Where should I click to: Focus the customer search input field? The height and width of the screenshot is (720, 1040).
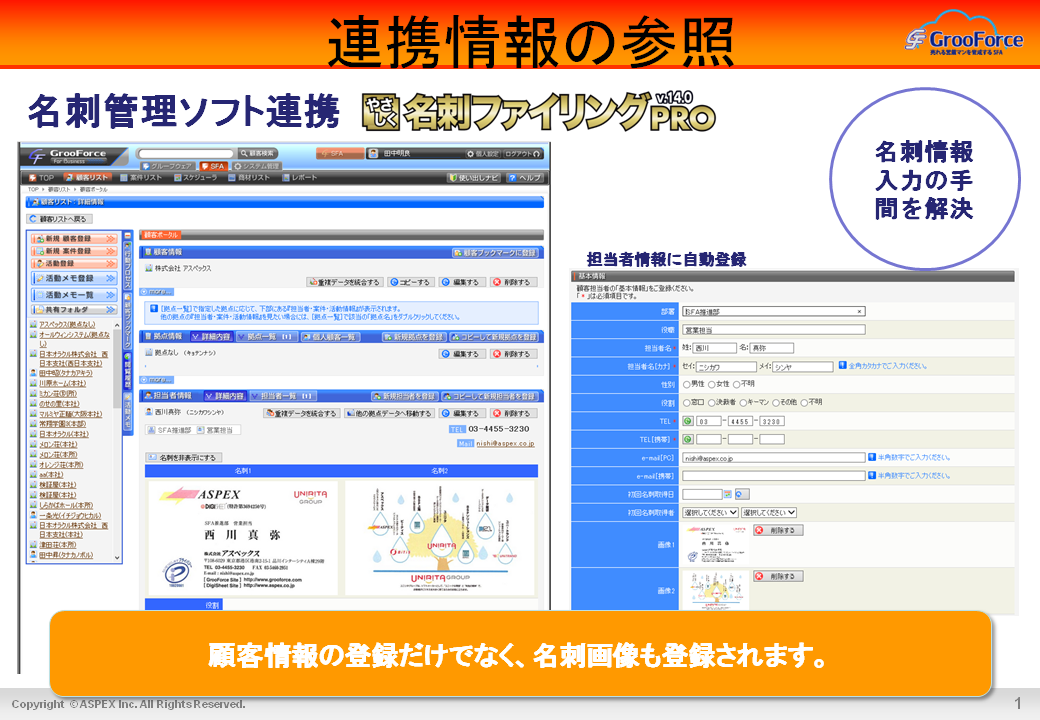click(x=186, y=153)
